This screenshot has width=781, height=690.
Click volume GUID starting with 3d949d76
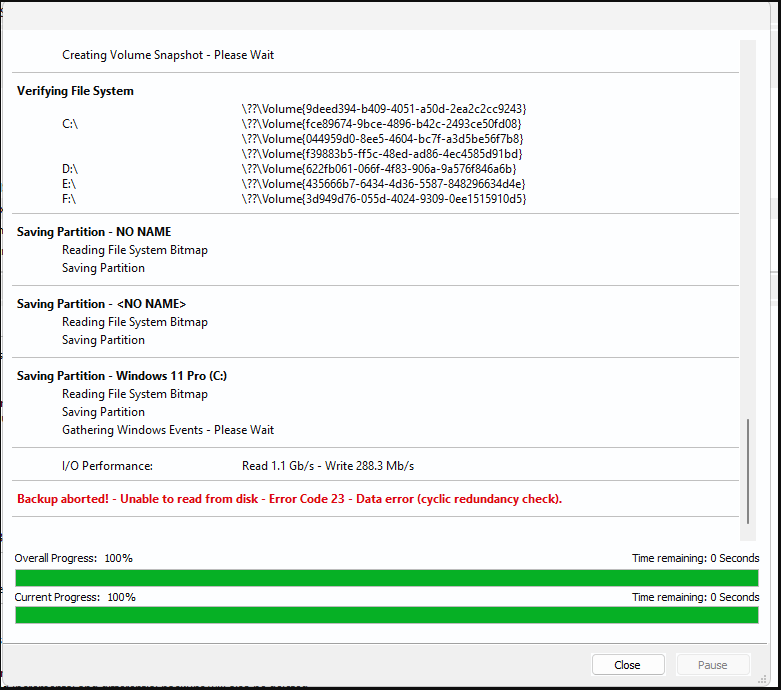384,199
